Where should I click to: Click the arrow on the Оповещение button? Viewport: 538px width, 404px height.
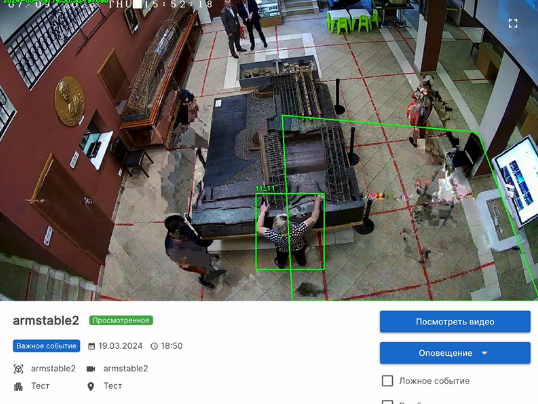click(484, 353)
